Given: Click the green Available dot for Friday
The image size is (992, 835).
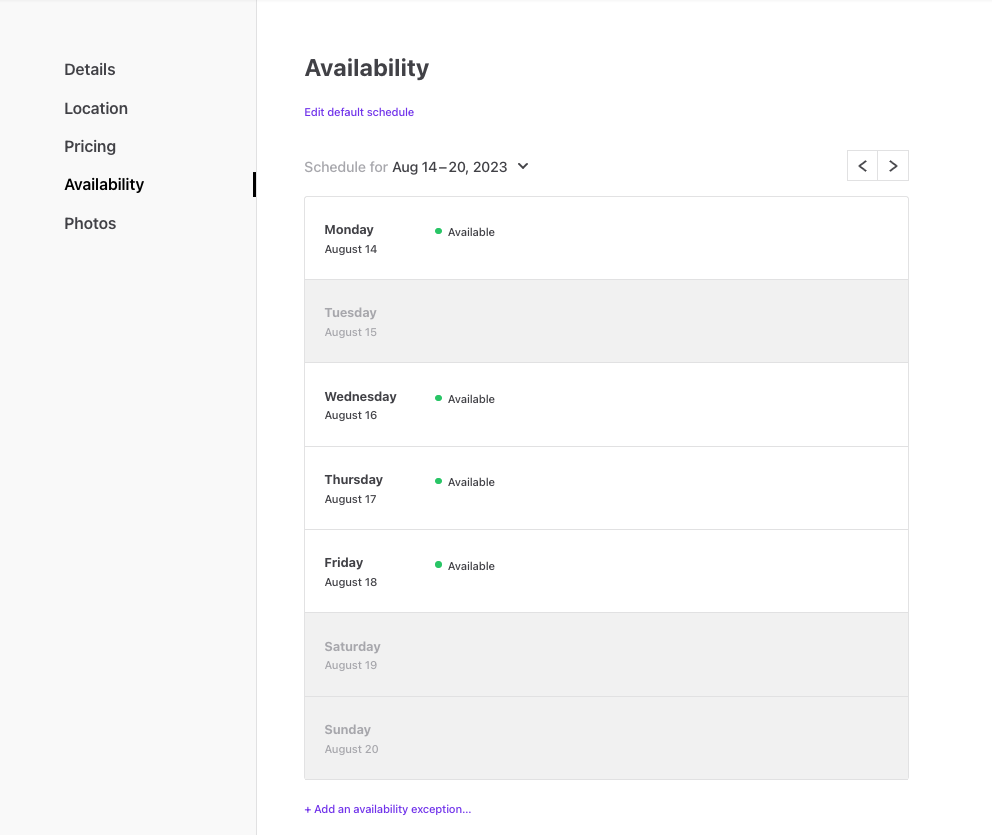Looking at the screenshot, I should [438, 565].
